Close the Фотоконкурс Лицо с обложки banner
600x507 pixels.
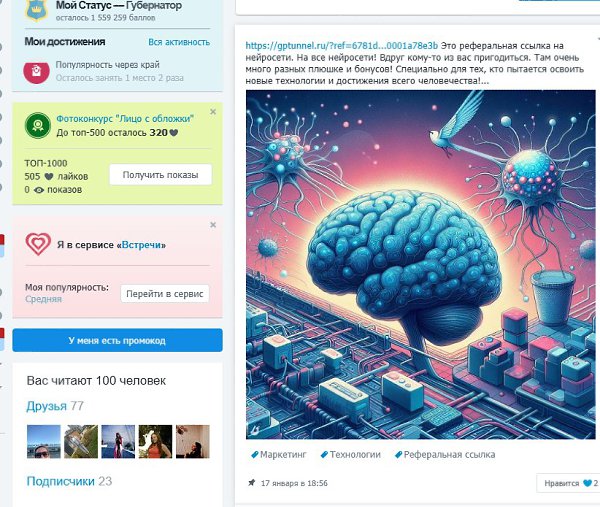pyautogui.click(x=213, y=112)
